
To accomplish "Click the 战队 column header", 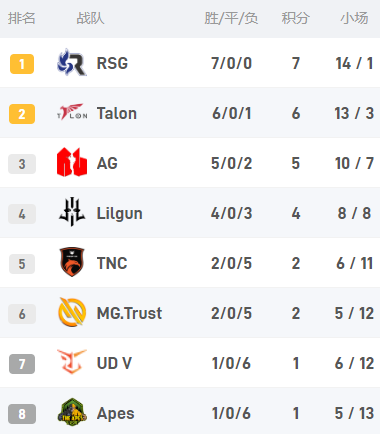I will pos(90,18).
